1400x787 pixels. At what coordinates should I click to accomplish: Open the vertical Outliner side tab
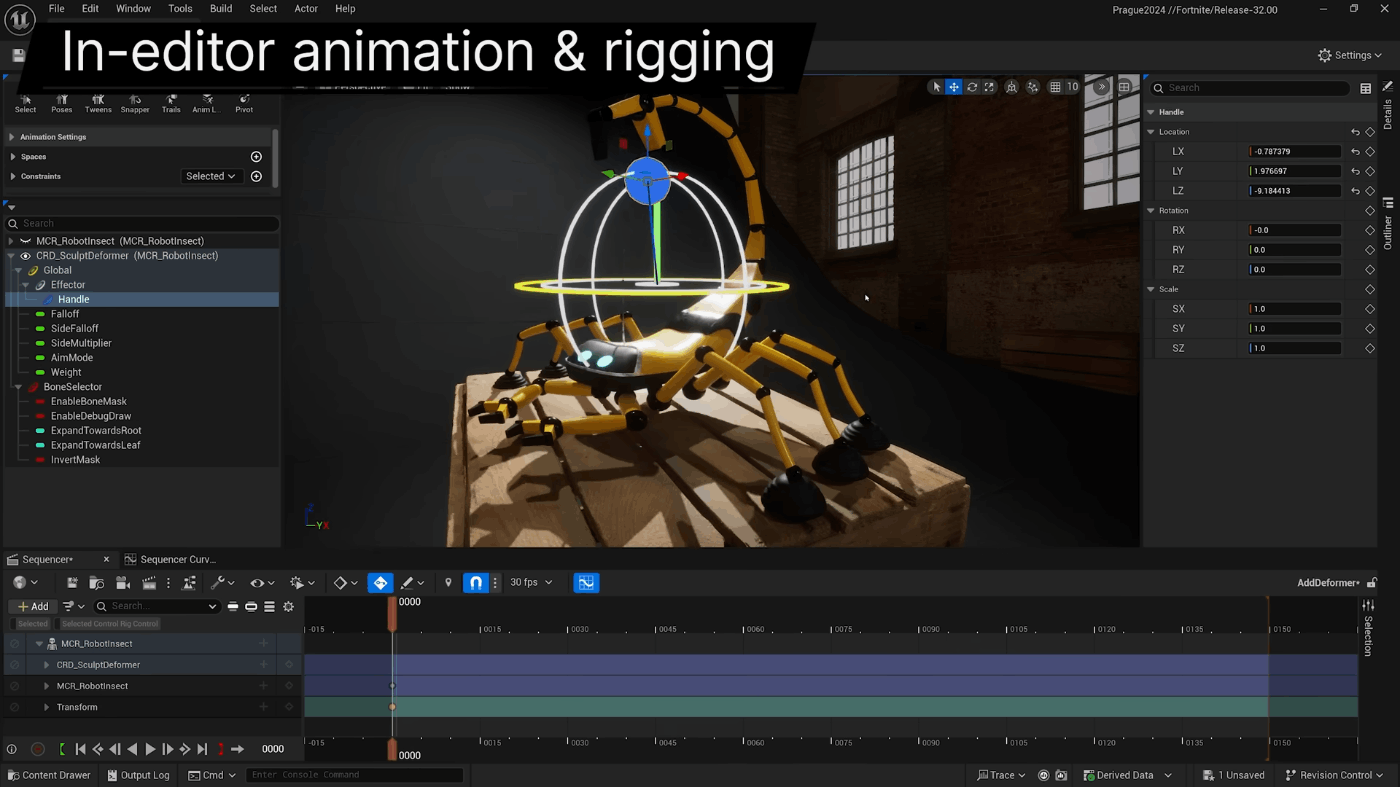(x=1388, y=225)
